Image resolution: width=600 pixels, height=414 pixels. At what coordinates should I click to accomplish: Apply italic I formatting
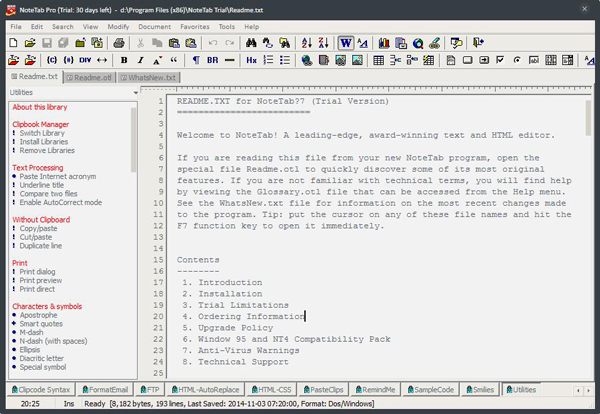(140, 60)
